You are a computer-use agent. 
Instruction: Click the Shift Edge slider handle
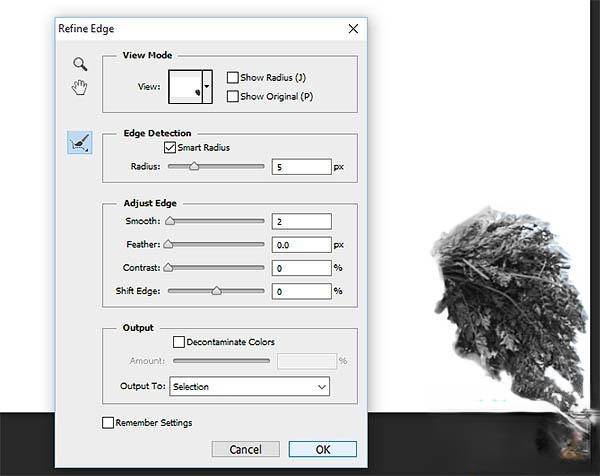click(x=216, y=291)
